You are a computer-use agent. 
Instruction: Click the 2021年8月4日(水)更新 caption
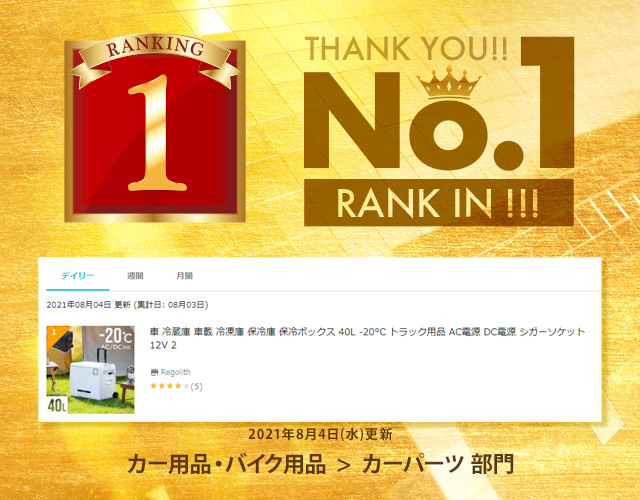pyautogui.click(x=320, y=434)
